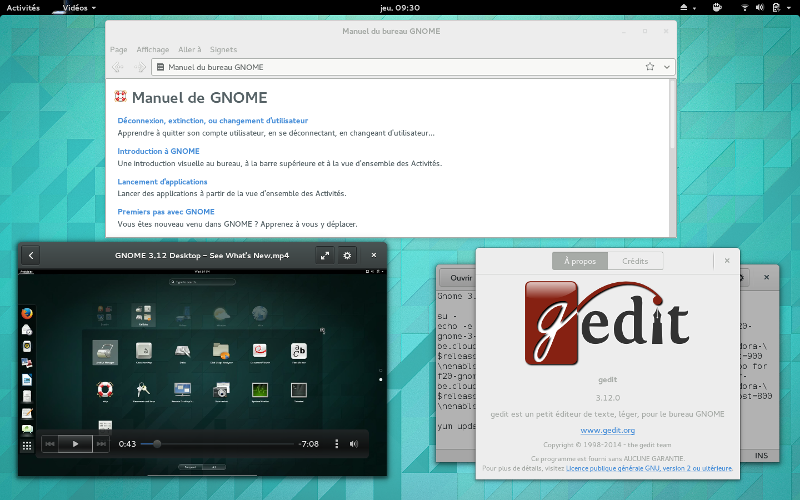Enter fullscreen in the video player
This screenshot has width=800, height=500.
click(325, 256)
